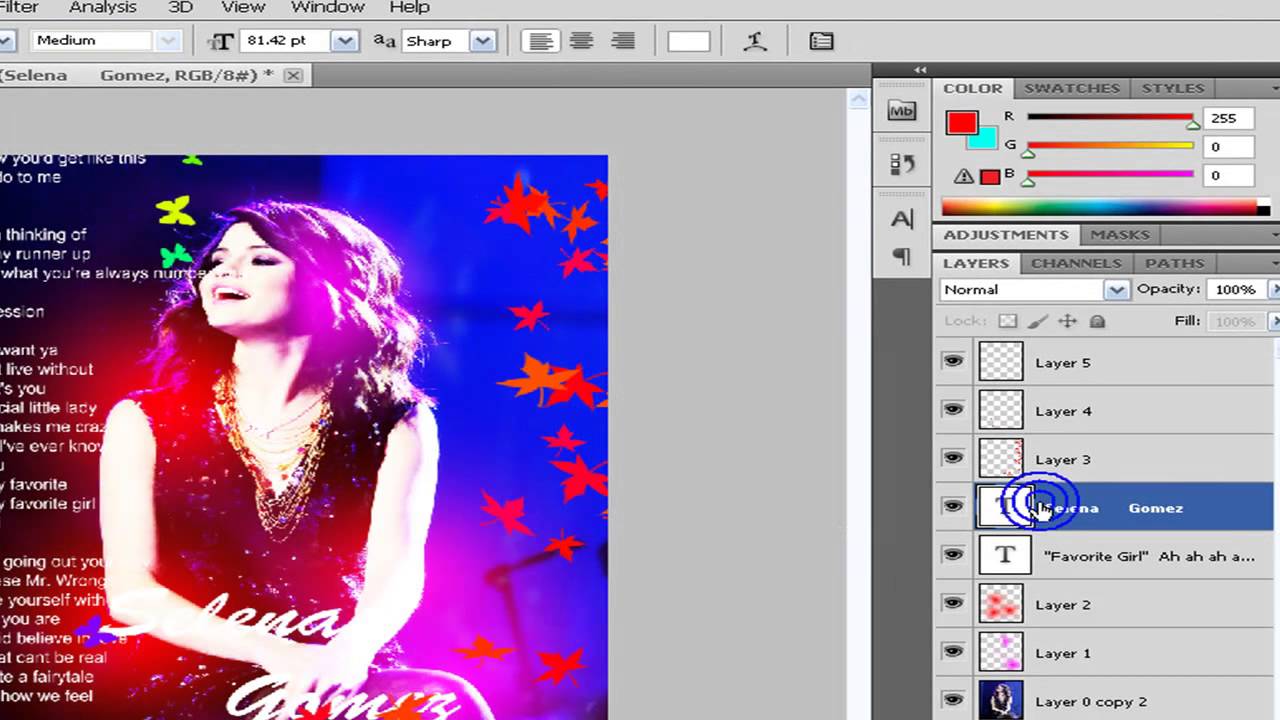The width and height of the screenshot is (1280, 720).
Task: Open the Analysis menu
Action: click(102, 8)
